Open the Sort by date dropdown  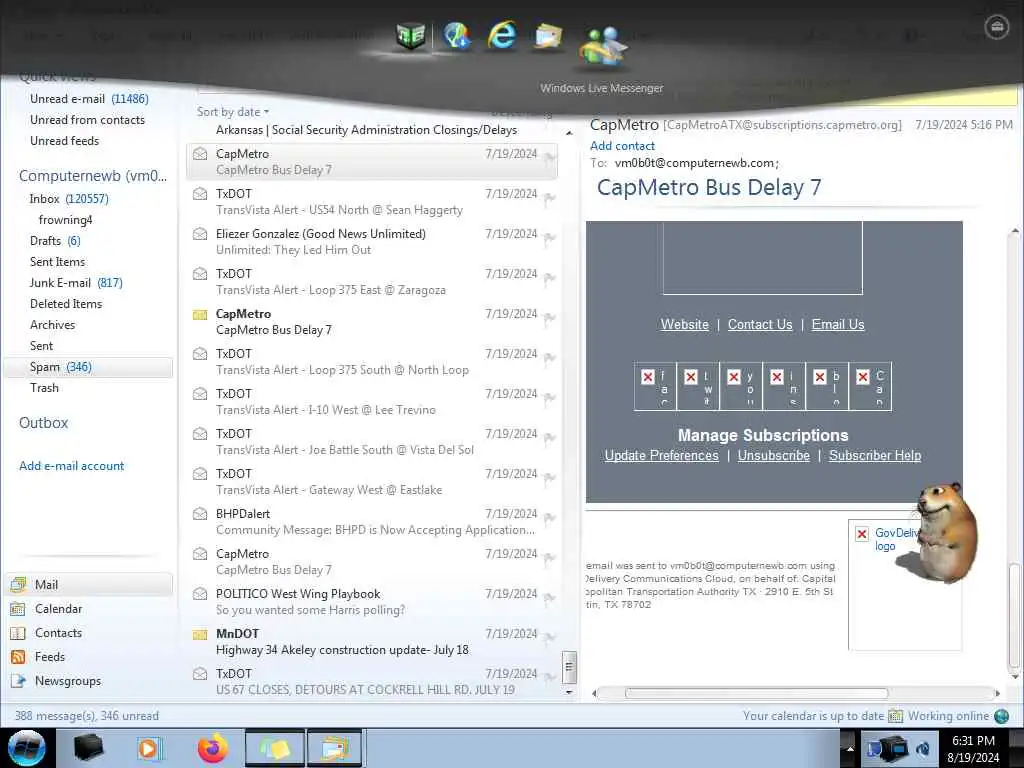point(233,112)
